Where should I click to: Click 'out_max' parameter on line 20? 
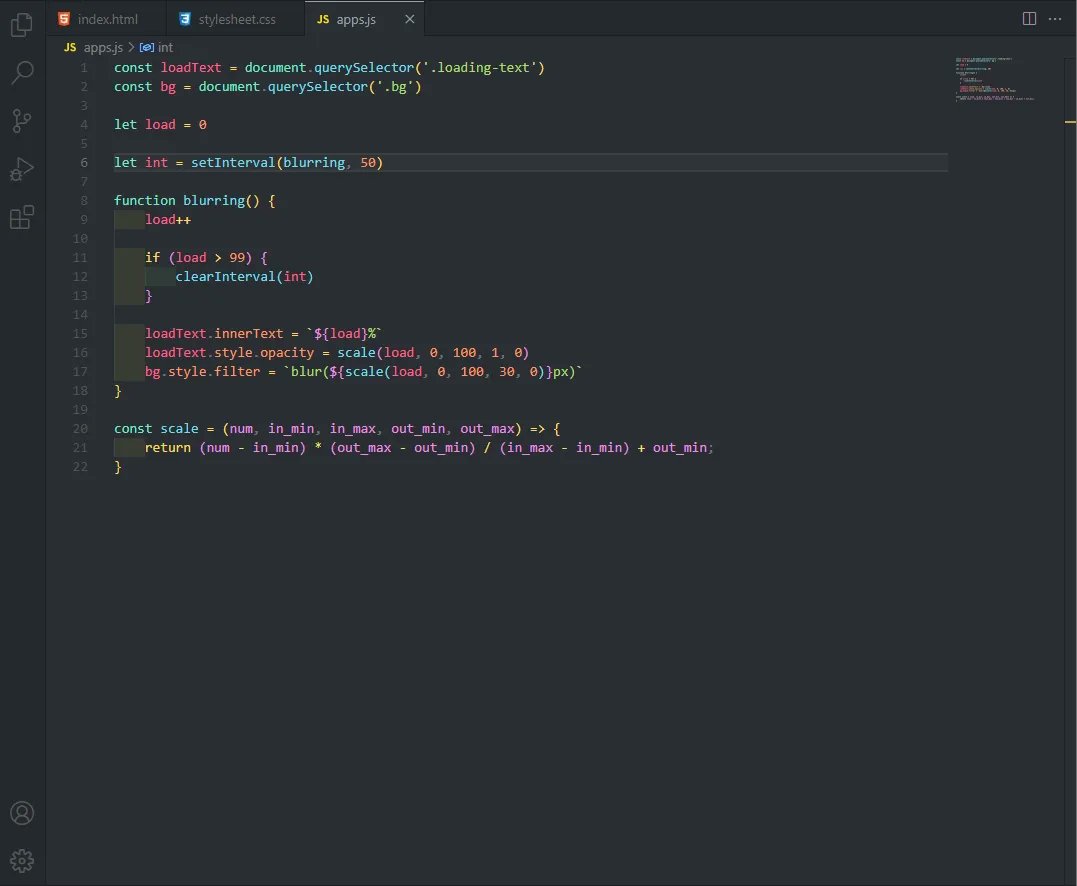pos(487,429)
